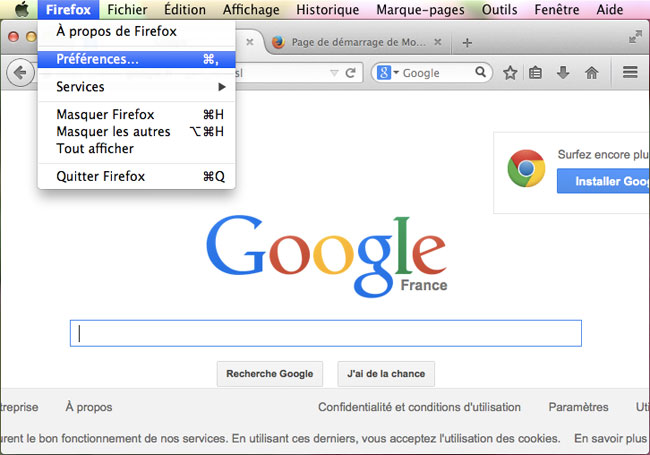This screenshot has height=455, width=650.
Task: Open the Paramètres footer link
Action: click(578, 407)
